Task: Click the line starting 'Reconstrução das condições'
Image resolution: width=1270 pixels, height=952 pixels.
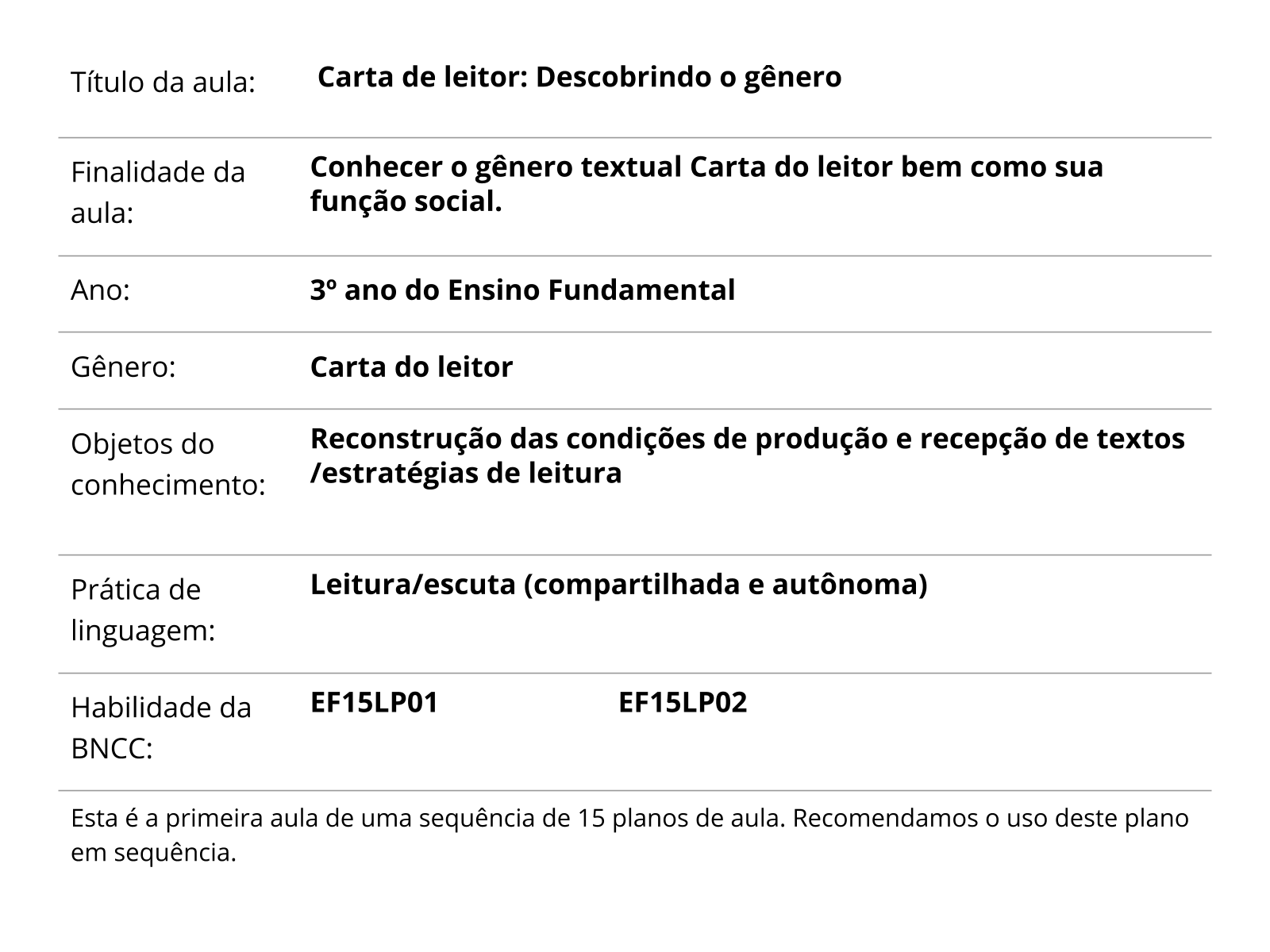Action: (x=747, y=439)
